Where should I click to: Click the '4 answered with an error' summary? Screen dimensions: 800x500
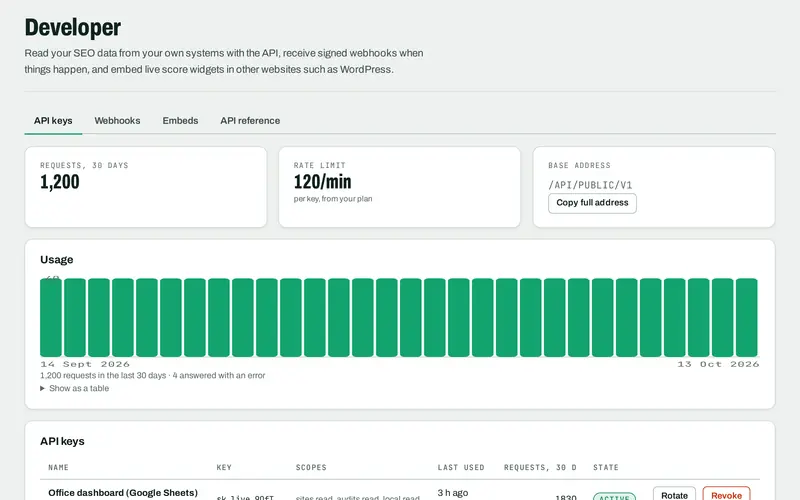point(219,376)
